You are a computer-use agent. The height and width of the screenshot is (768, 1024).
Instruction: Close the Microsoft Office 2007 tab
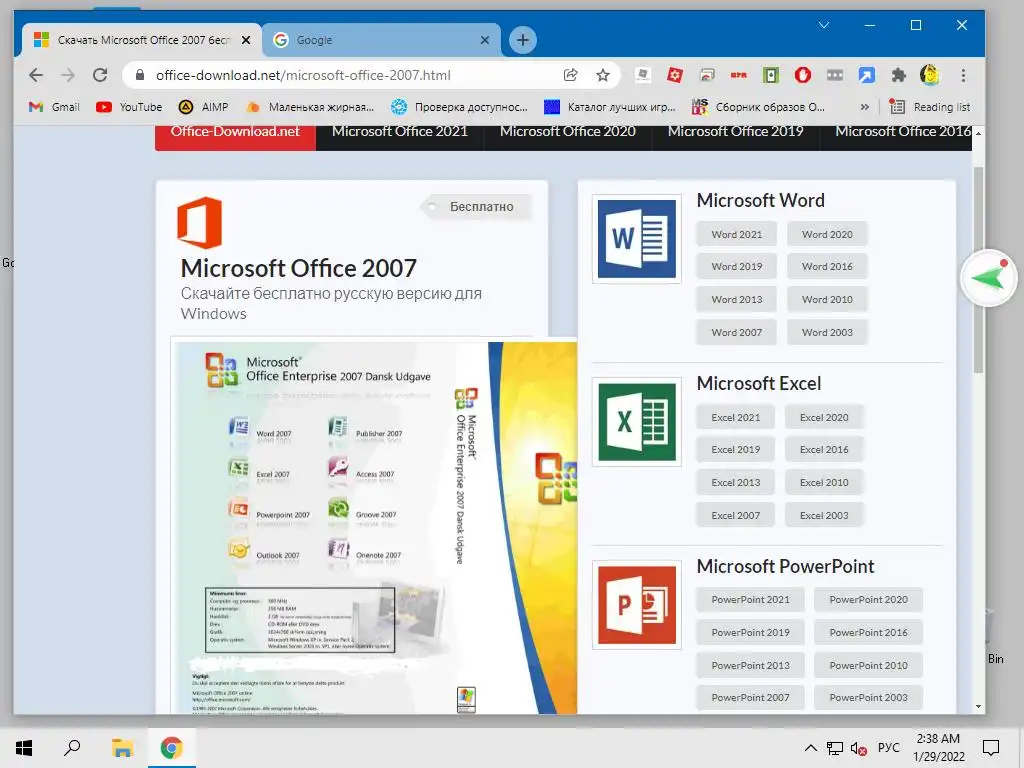(x=246, y=40)
